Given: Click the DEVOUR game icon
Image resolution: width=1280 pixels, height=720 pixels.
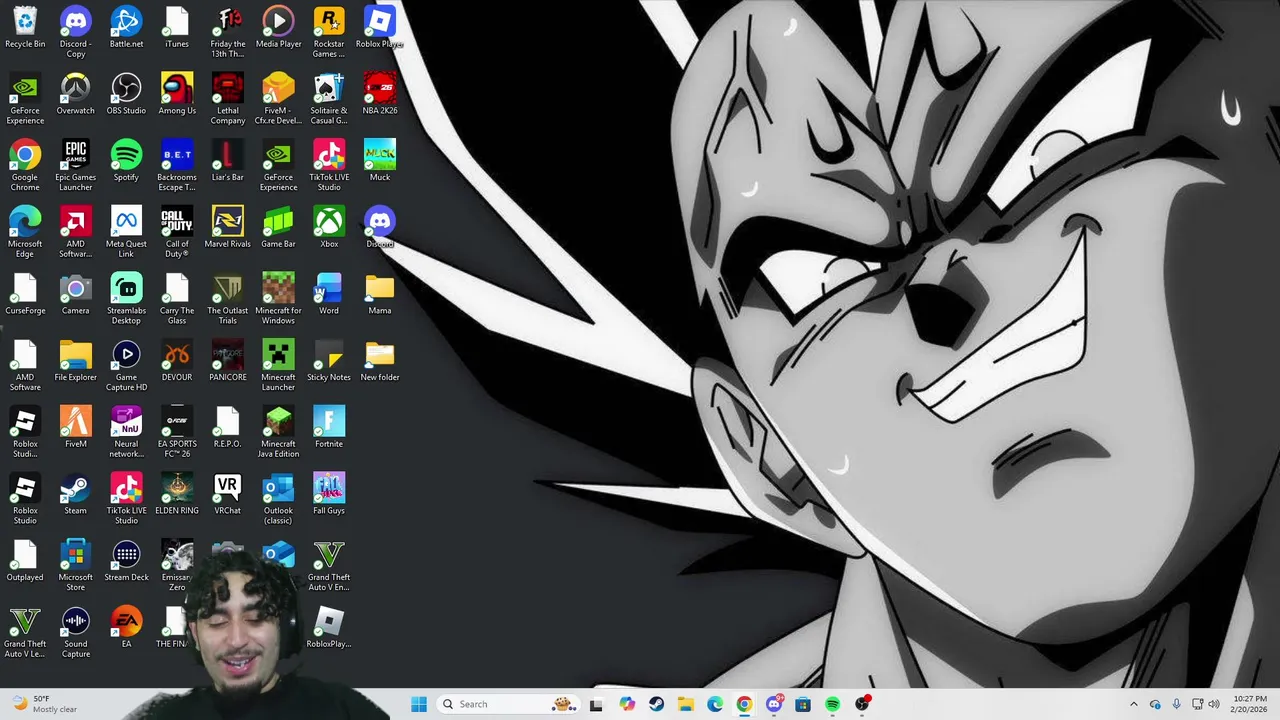Looking at the screenshot, I should click(177, 362).
